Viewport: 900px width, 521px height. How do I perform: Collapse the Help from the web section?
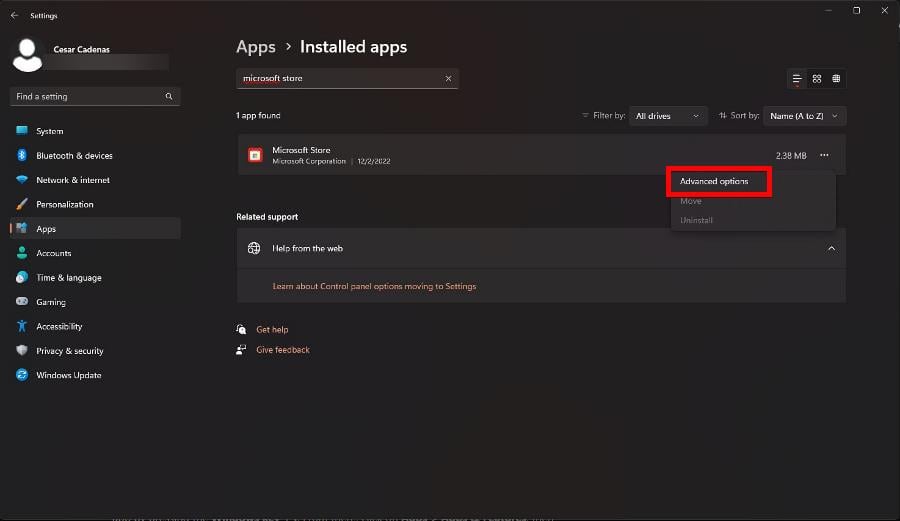coord(831,248)
